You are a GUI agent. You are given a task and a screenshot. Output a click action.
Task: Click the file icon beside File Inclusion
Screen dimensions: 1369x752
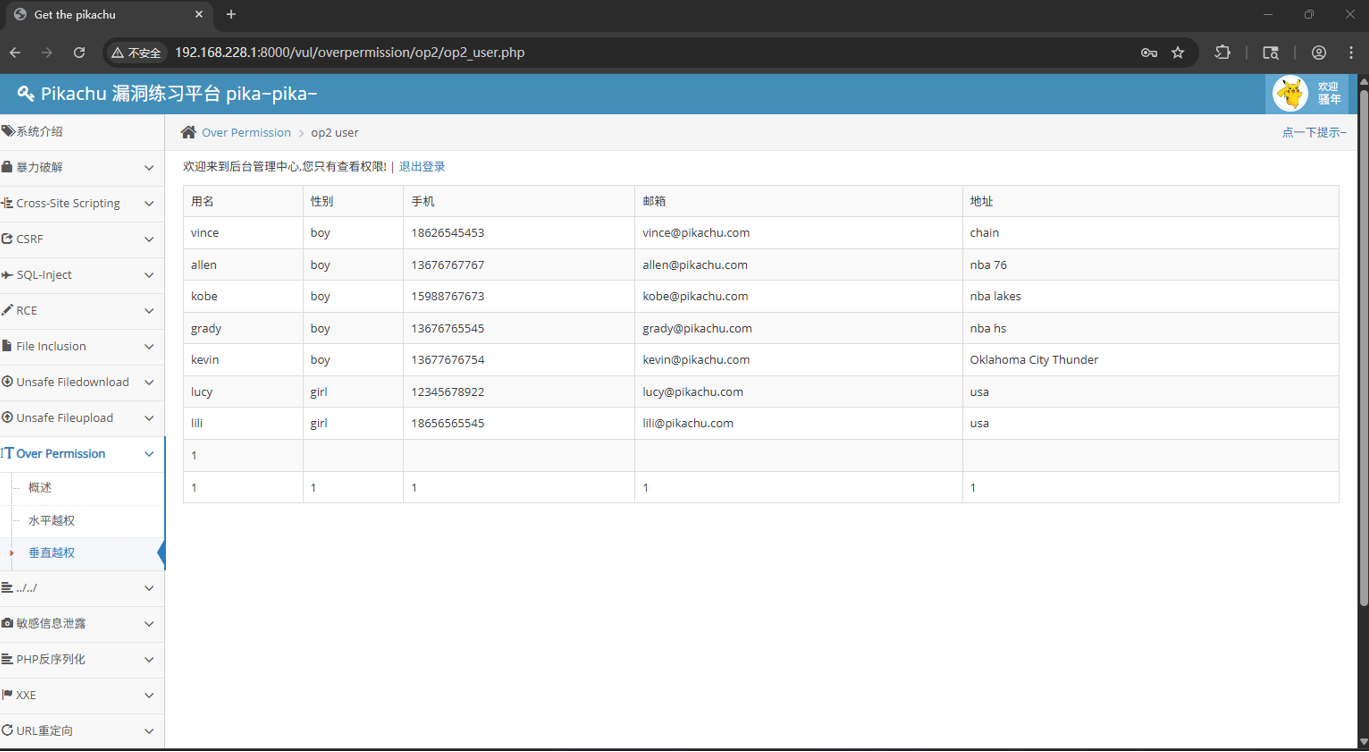tap(7, 346)
